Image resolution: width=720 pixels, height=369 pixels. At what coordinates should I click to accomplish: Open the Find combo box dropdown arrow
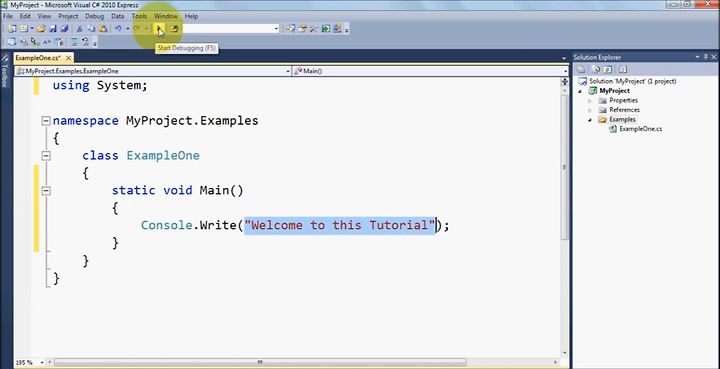pyautogui.click(x=276, y=28)
